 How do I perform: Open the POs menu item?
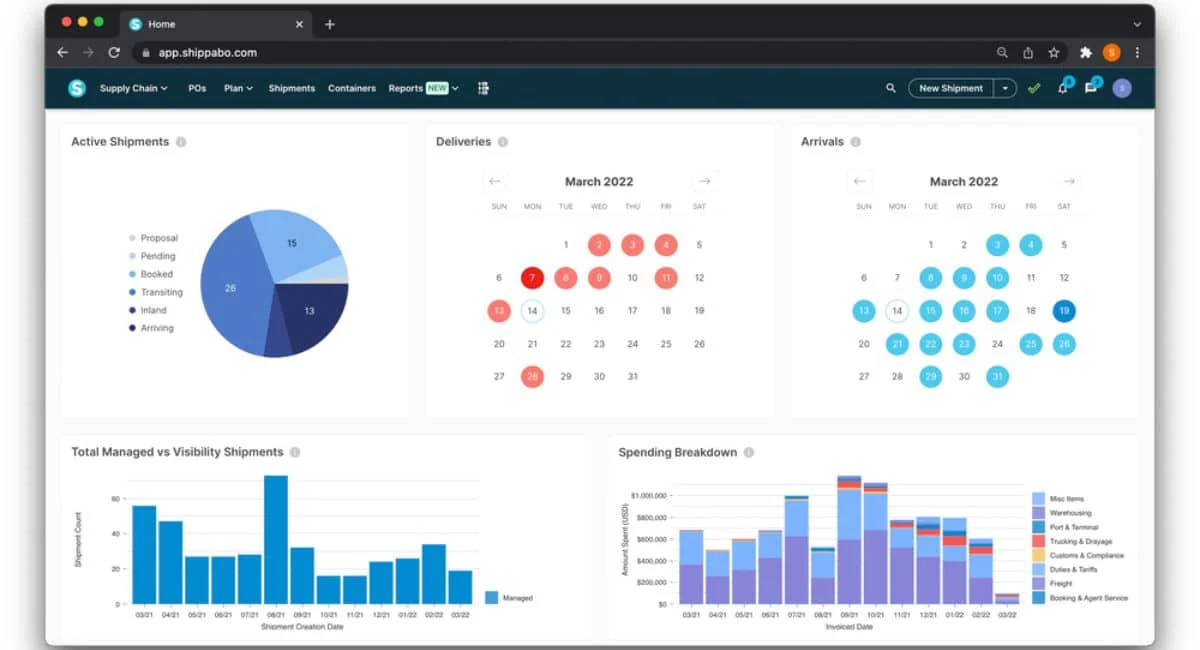197,88
